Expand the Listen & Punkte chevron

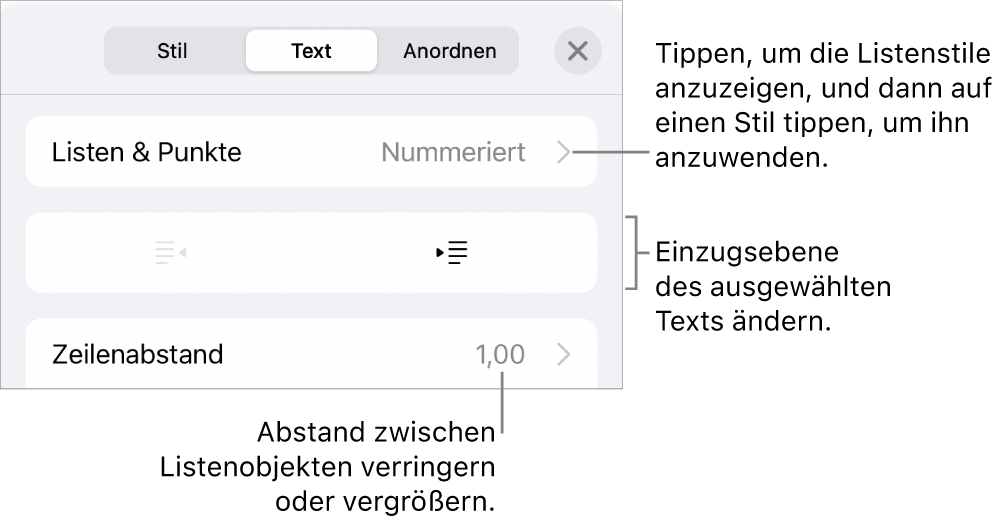564,153
